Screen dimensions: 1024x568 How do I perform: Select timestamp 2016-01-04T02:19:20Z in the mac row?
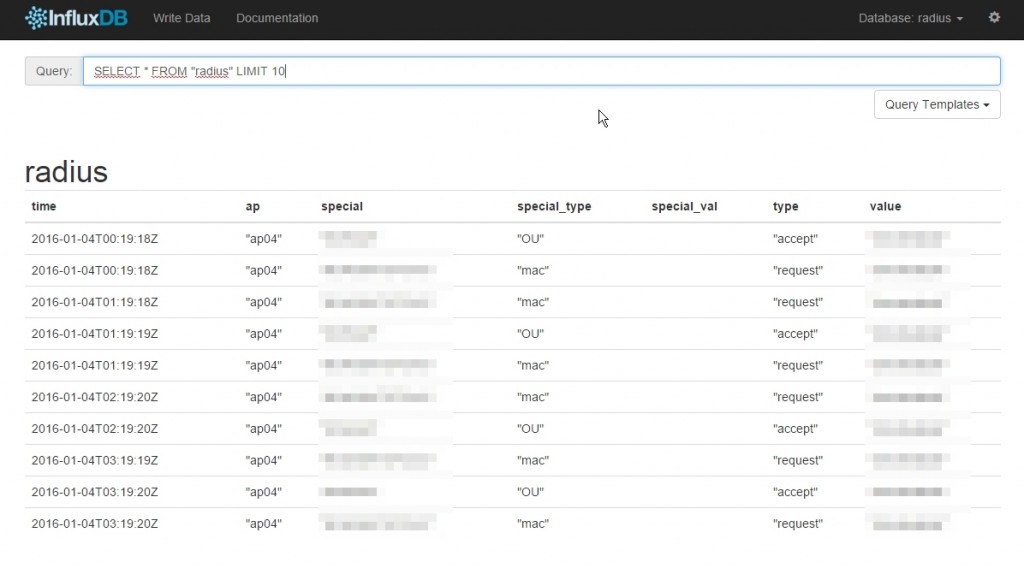[95, 397]
